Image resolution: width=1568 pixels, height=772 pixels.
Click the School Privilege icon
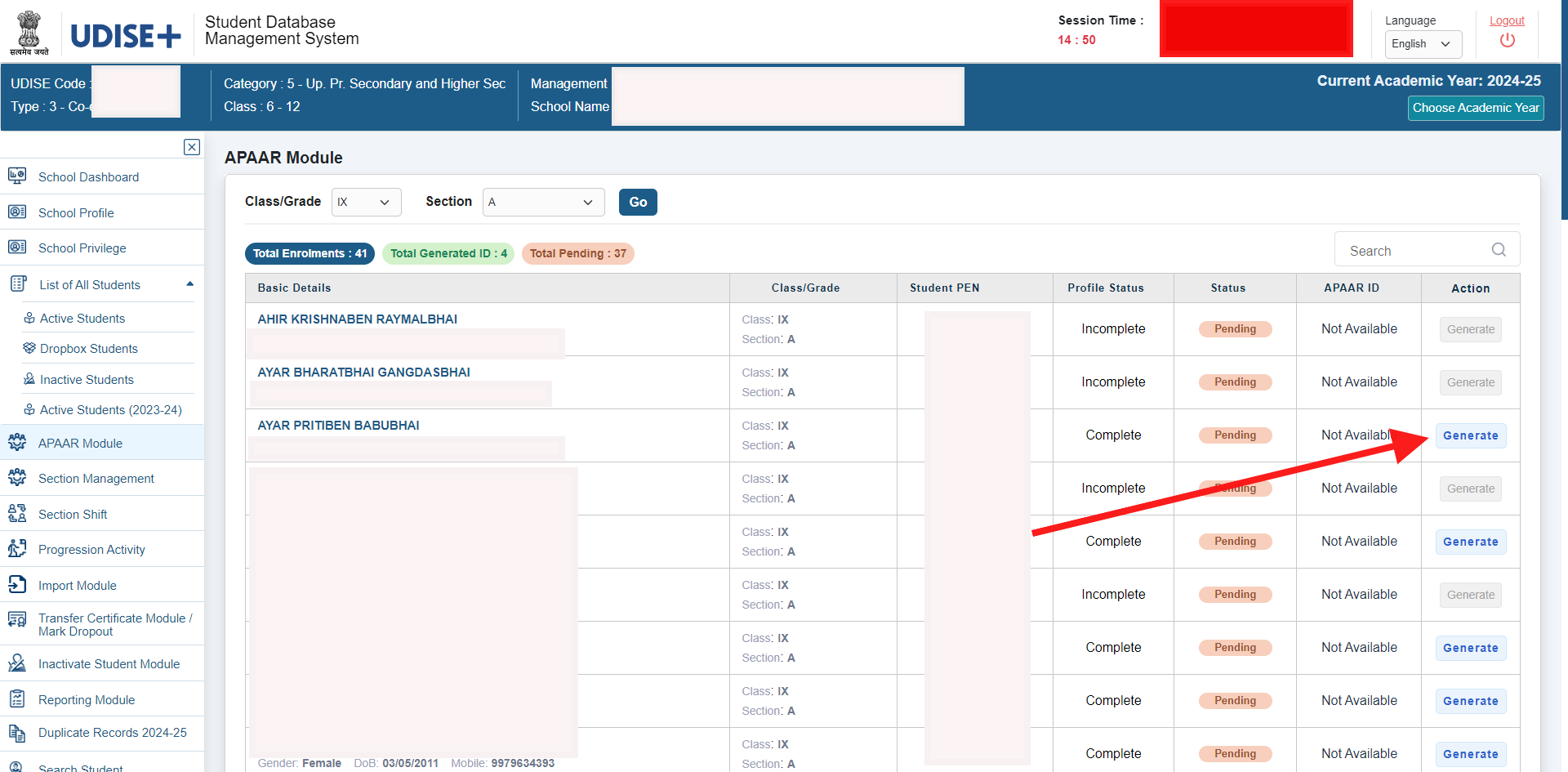(17, 247)
